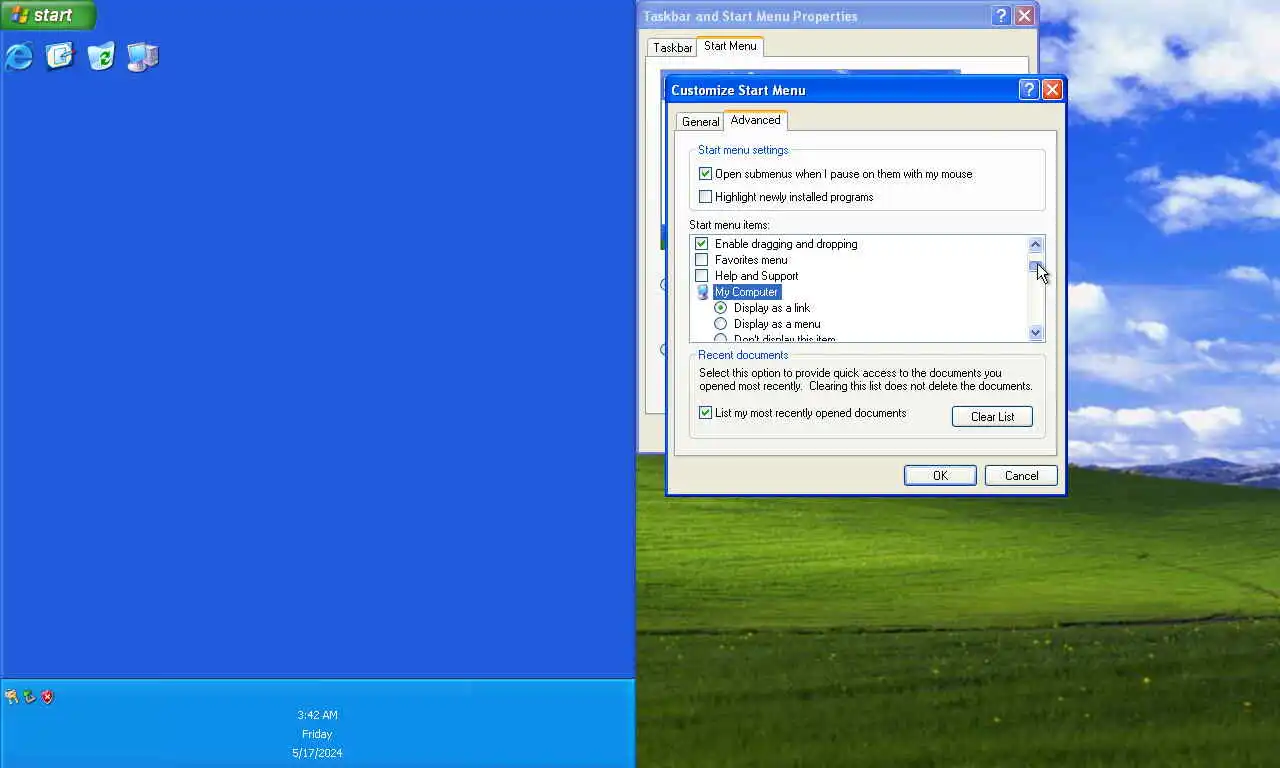Image resolution: width=1280 pixels, height=768 pixels.
Task: Click the help button on Customize Start Menu
Action: coord(1029,89)
